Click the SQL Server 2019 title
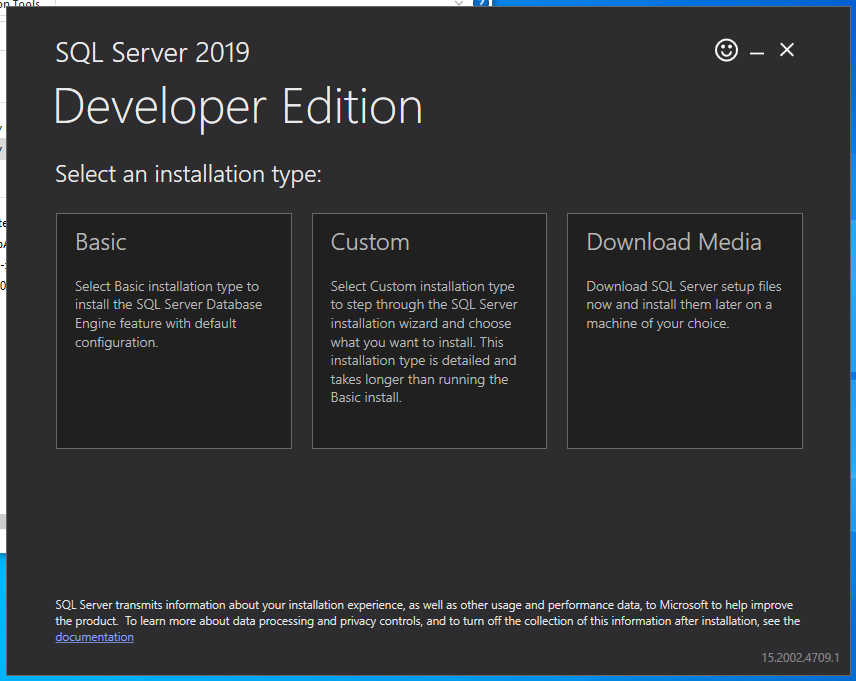Viewport: 856px width, 681px height. pyautogui.click(x=152, y=52)
